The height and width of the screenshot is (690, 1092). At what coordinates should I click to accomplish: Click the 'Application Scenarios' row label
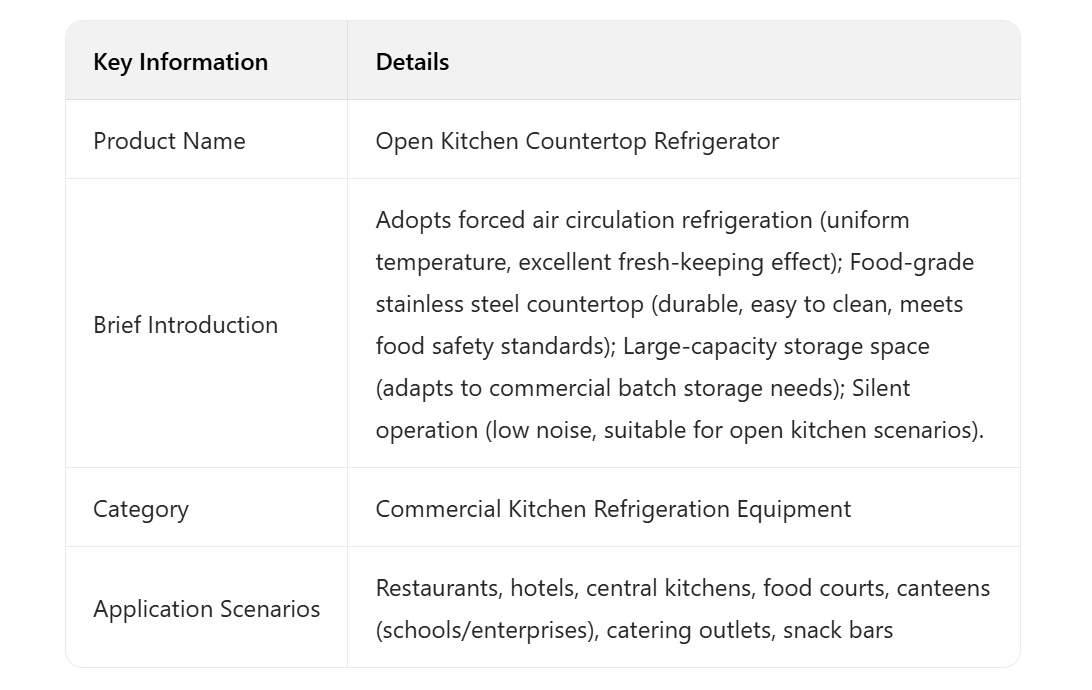(206, 609)
